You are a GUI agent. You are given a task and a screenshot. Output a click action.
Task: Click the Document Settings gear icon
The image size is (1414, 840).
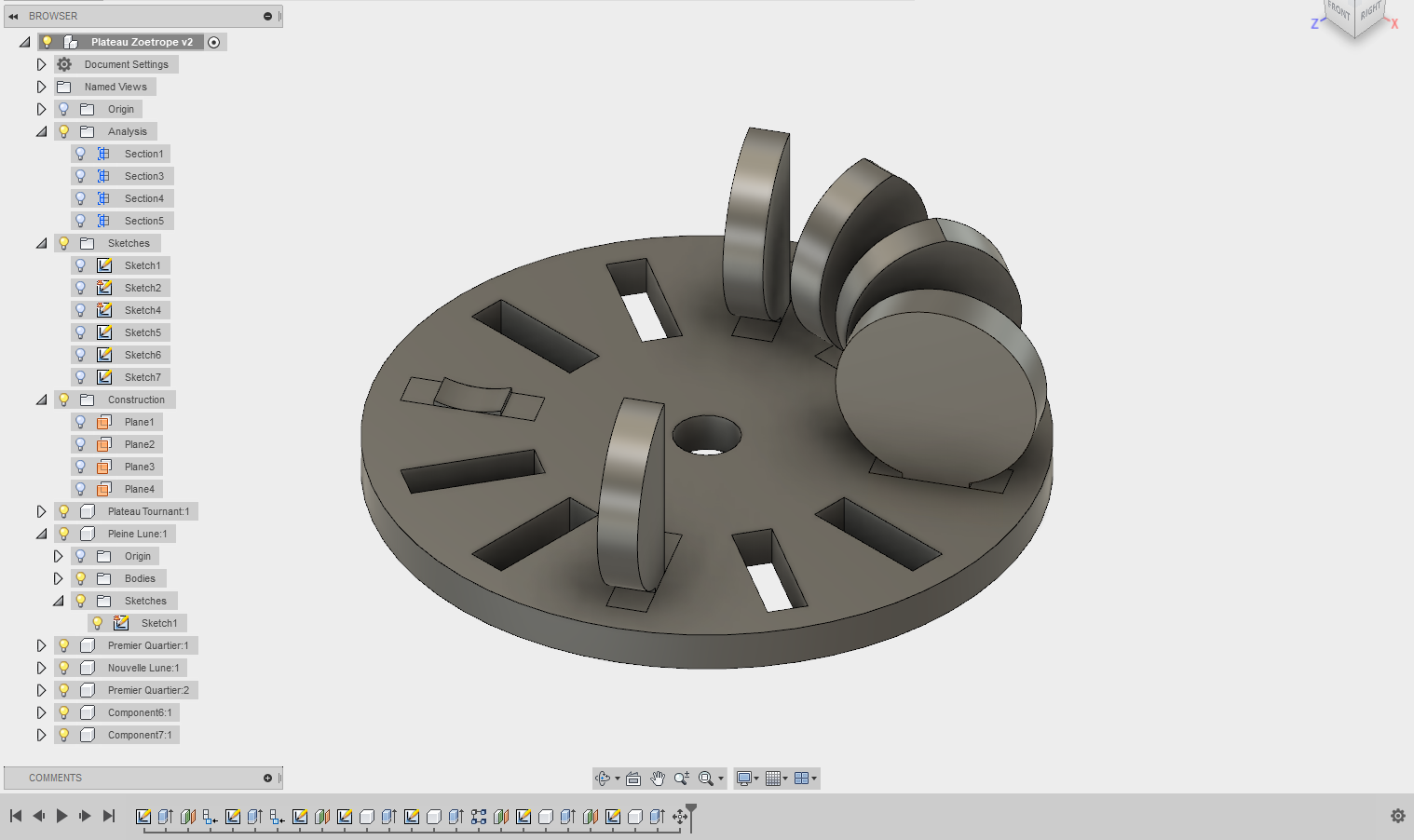[x=64, y=64]
